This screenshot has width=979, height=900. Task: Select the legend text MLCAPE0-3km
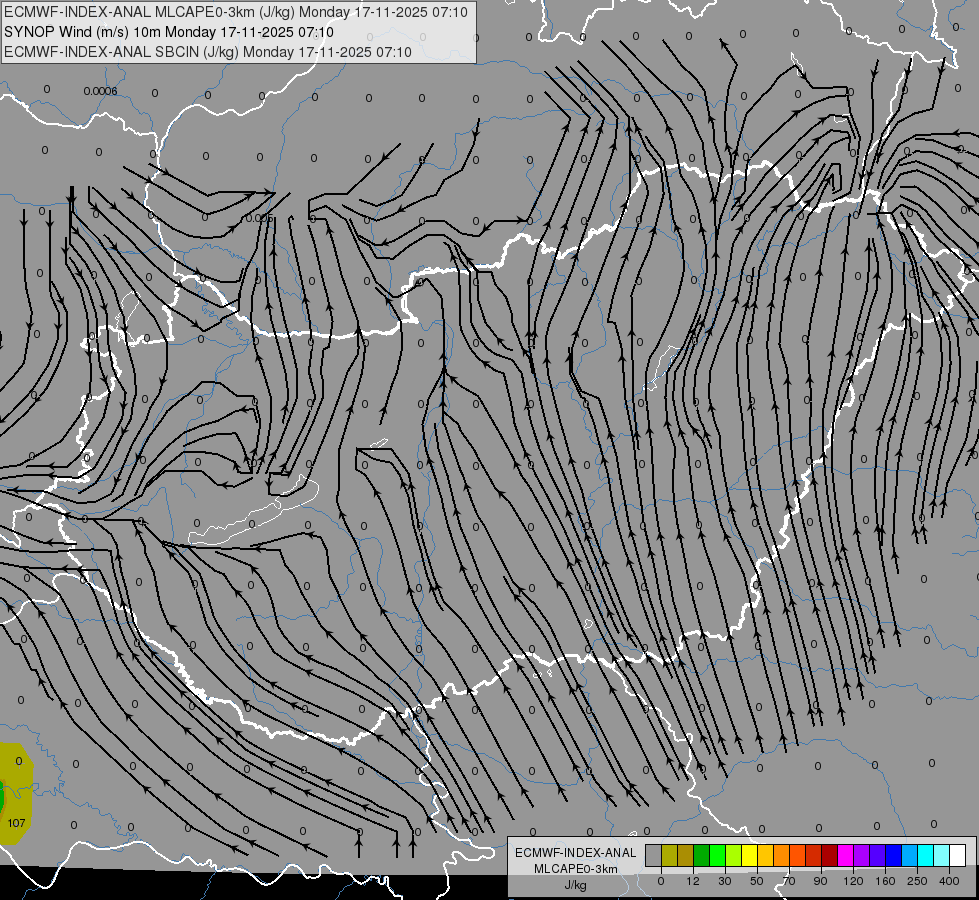[576, 869]
